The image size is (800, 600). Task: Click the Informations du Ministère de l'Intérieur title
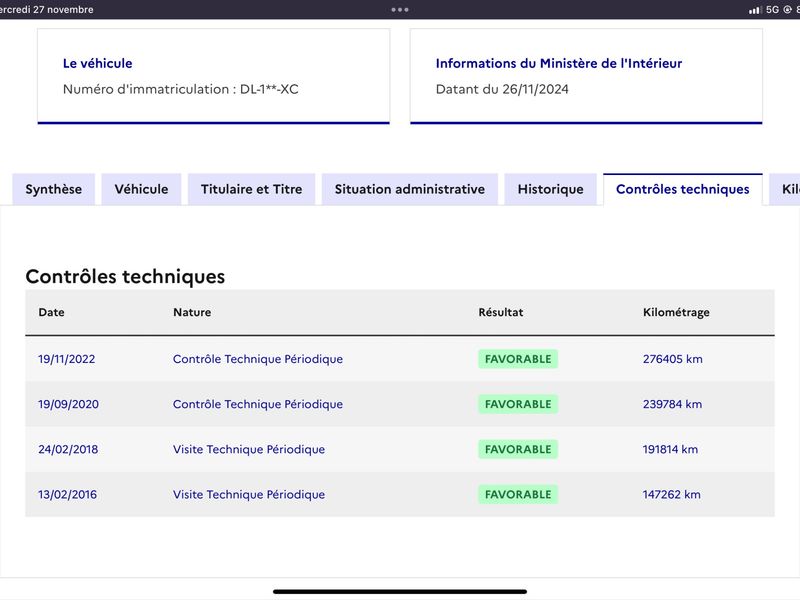[x=559, y=63]
